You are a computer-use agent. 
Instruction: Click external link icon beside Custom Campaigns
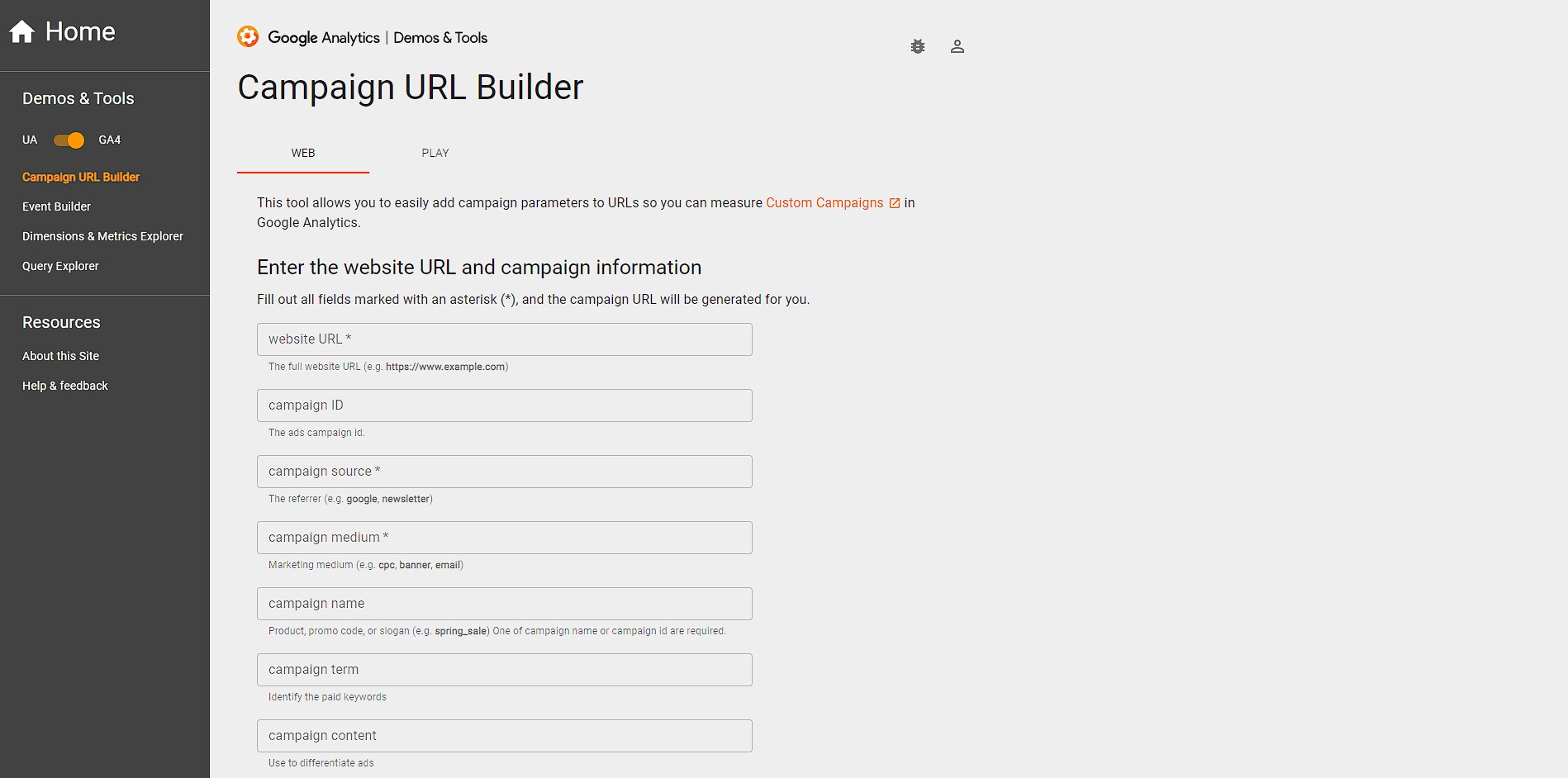pos(894,203)
